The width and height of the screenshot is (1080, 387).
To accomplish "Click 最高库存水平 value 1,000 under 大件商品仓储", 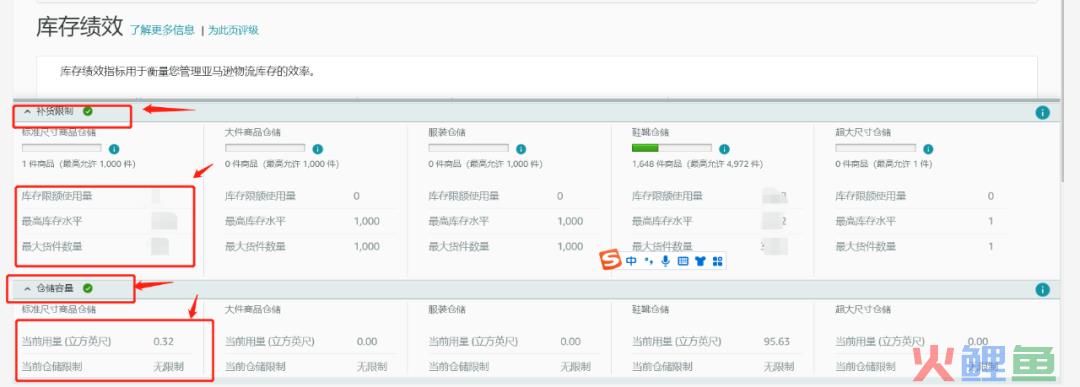I will (366, 221).
